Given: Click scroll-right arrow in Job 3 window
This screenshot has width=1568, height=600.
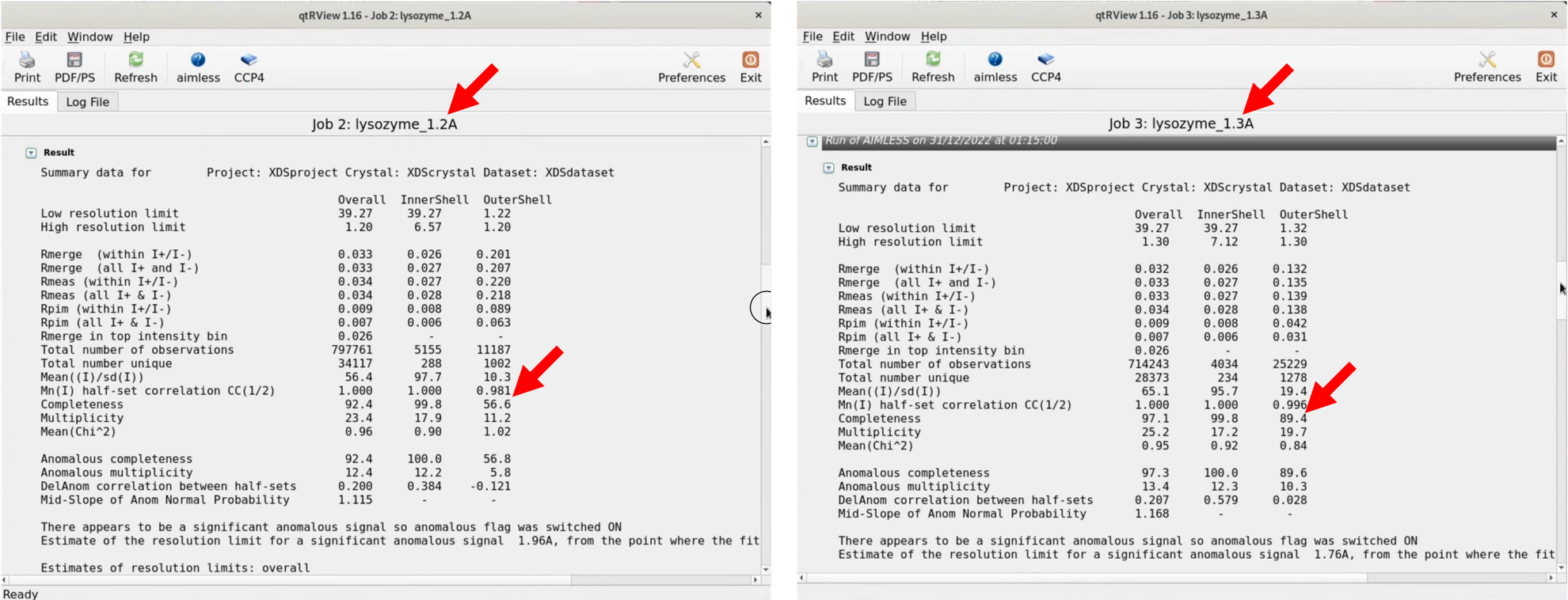Looking at the screenshot, I should pos(1551,578).
